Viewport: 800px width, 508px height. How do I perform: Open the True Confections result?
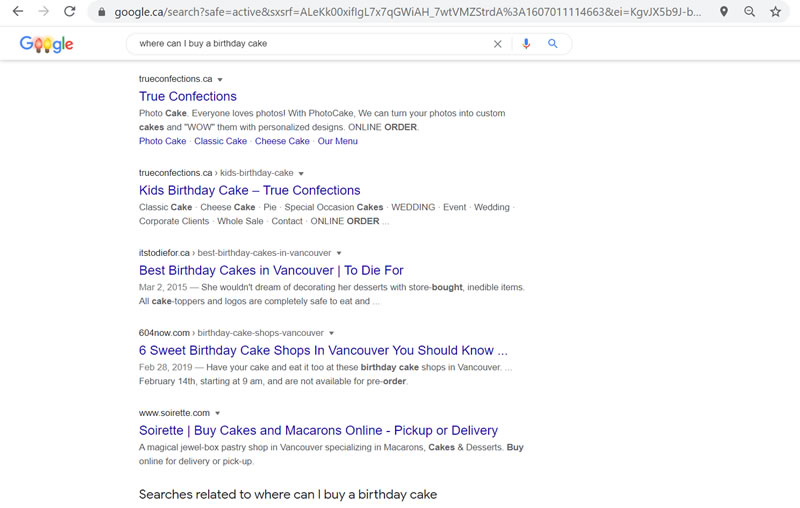click(188, 96)
